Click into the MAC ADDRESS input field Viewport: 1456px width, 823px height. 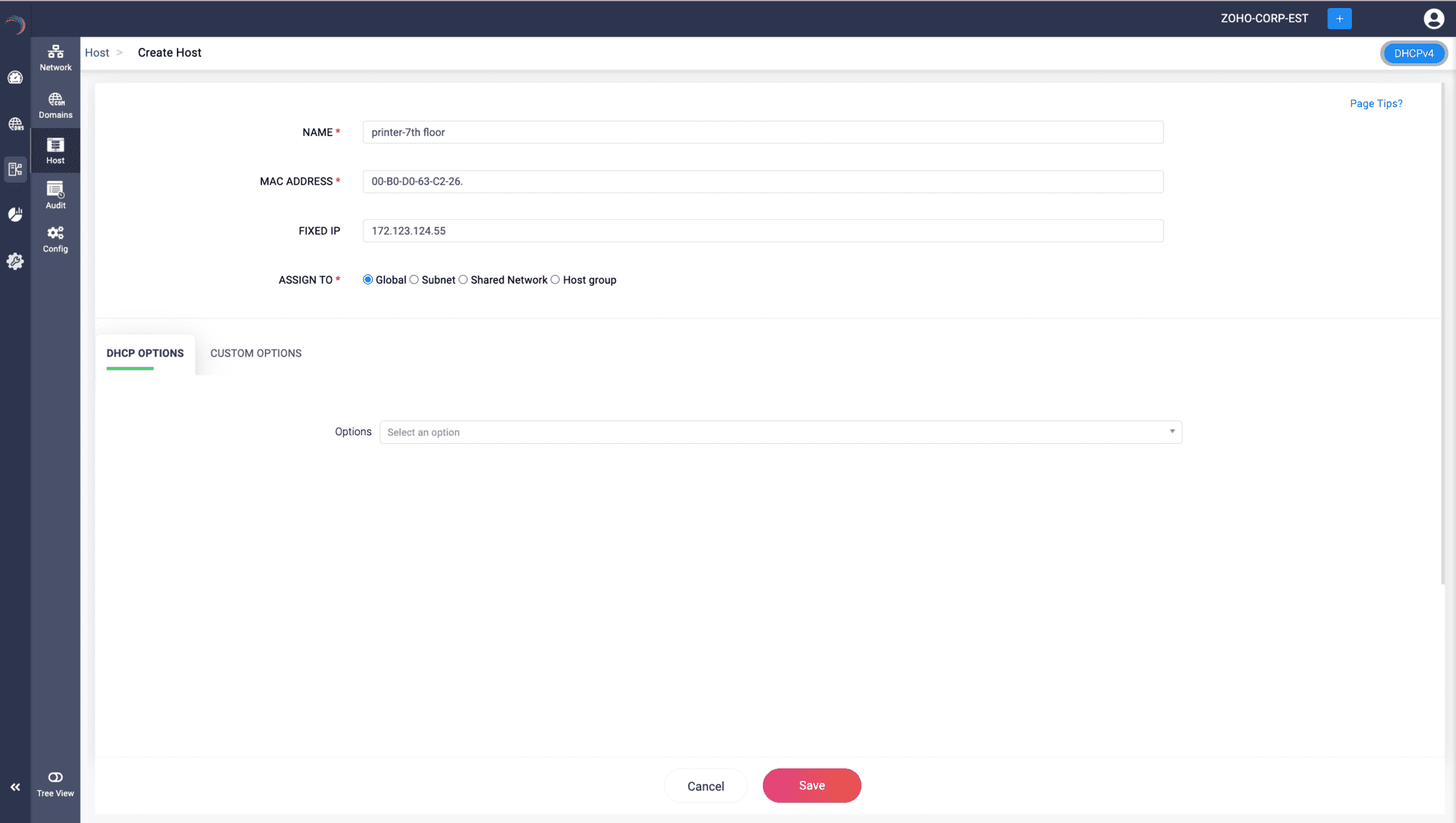[763, 182]
